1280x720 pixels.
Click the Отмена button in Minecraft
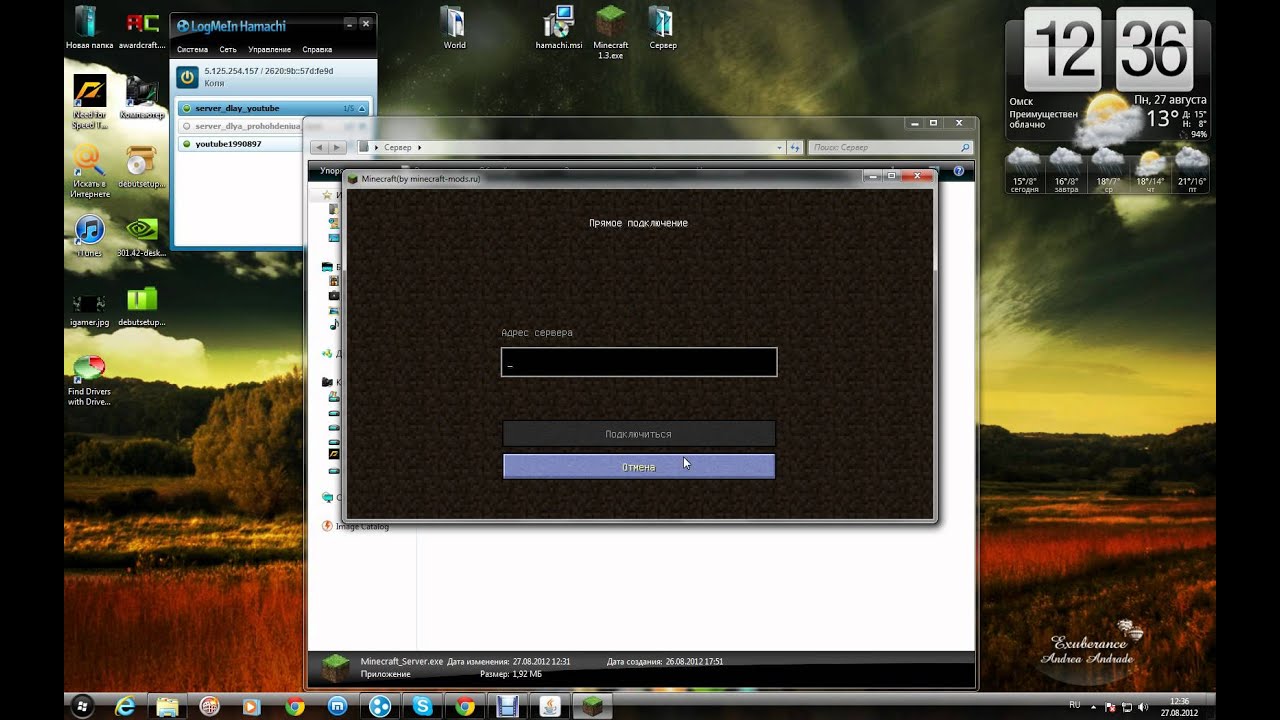pos(639,467)
